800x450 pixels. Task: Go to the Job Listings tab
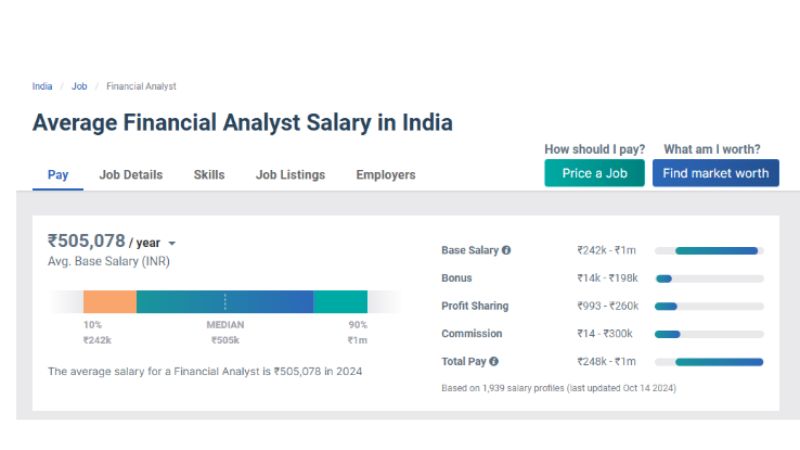290,174
